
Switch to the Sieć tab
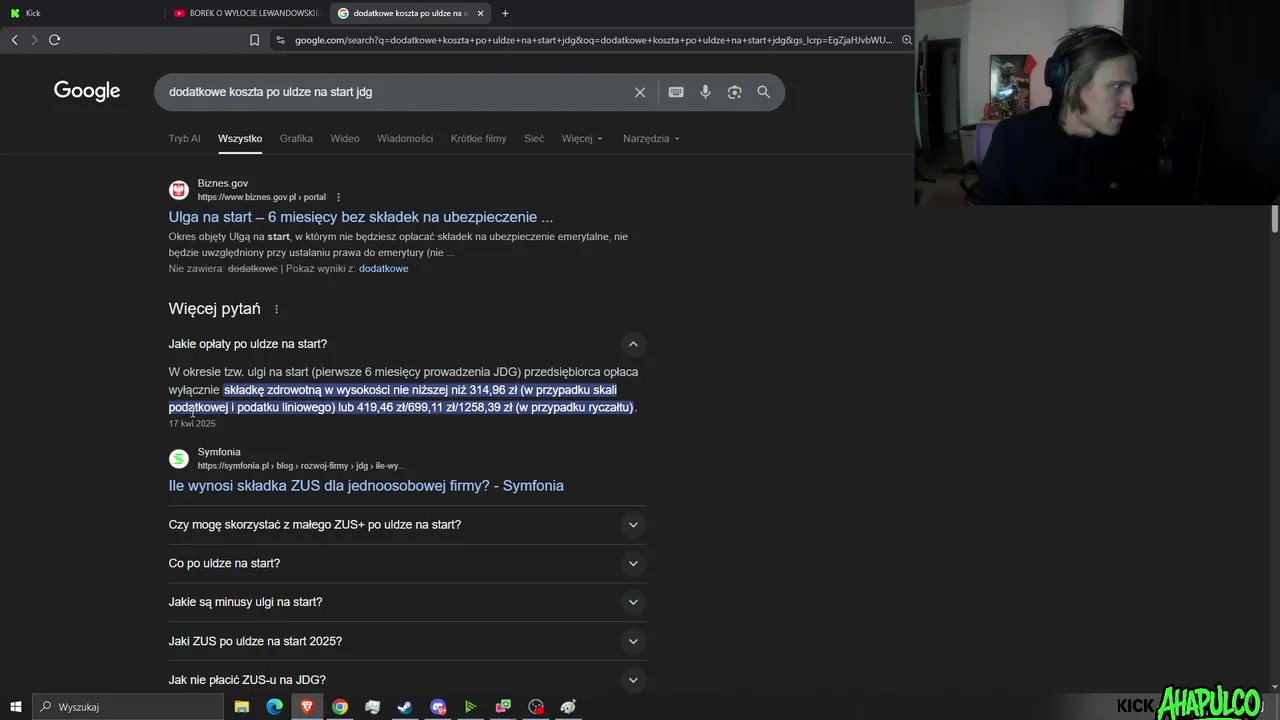(x=534, y=139)
